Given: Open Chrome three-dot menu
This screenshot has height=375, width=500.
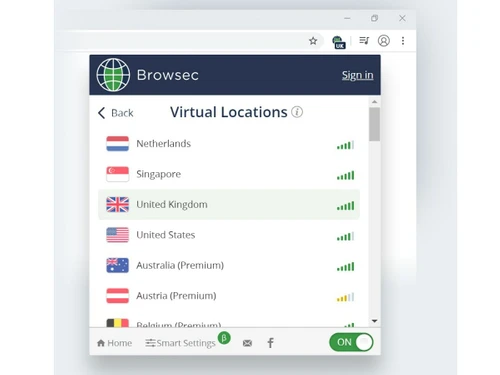Looking at the screenshot, I should (x=403, y=41).
